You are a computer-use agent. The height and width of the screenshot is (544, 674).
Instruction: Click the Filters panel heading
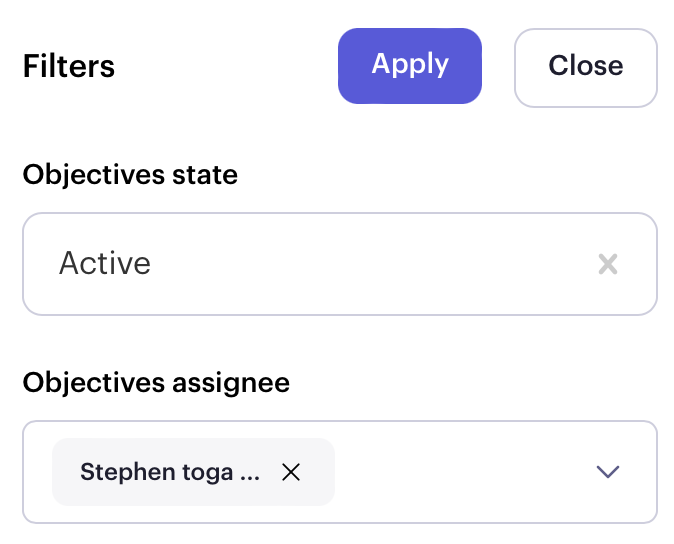tap(69, 66)
